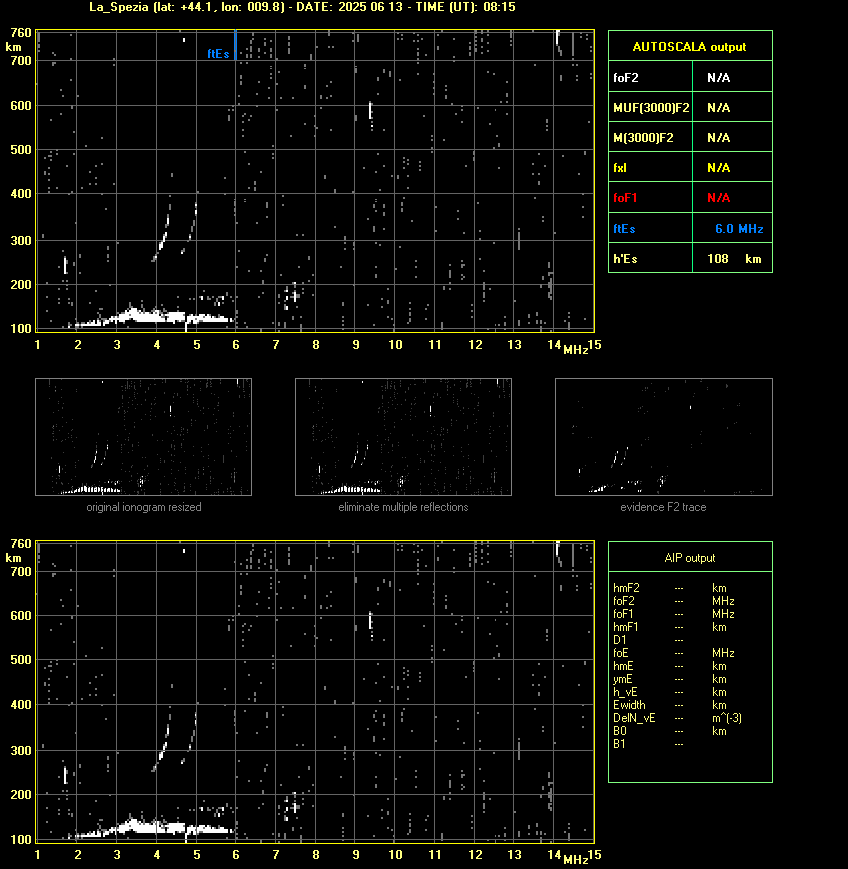Click the h'Es label
The image size is (848, 869).
point(625,258)
